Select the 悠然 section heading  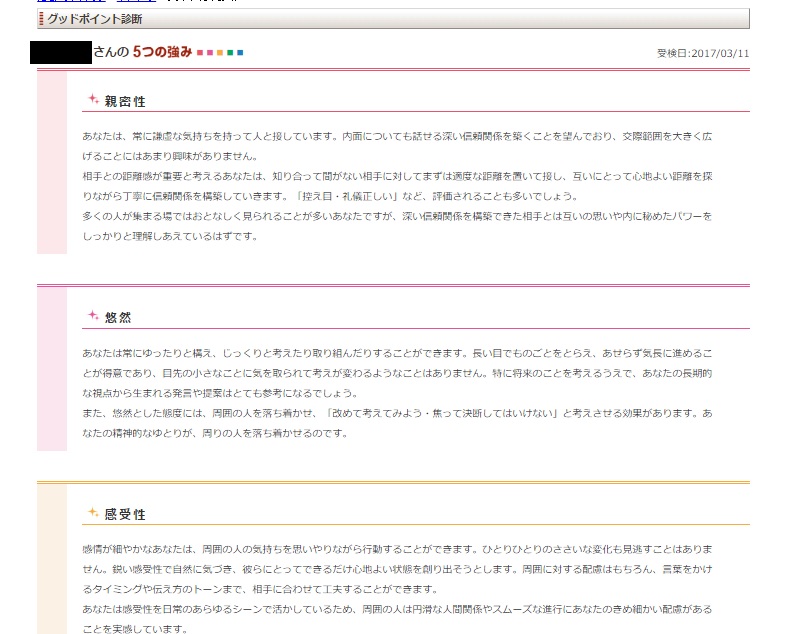118,318
